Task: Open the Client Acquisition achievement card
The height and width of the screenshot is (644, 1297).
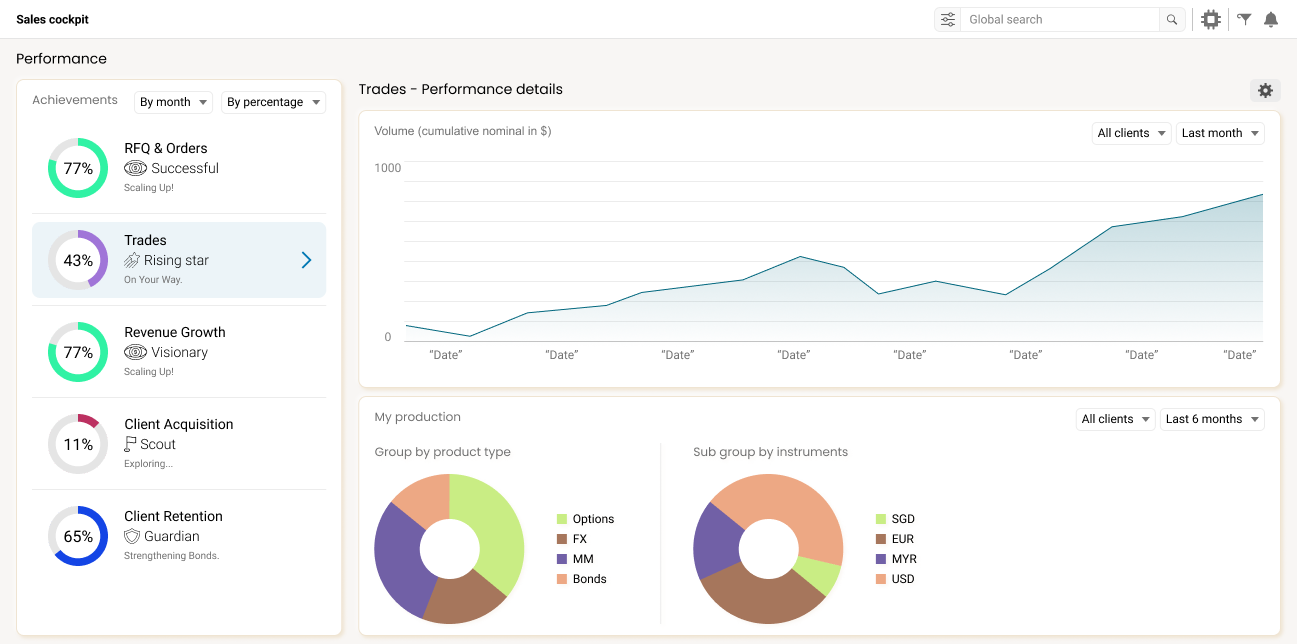Action: (179, 444)
